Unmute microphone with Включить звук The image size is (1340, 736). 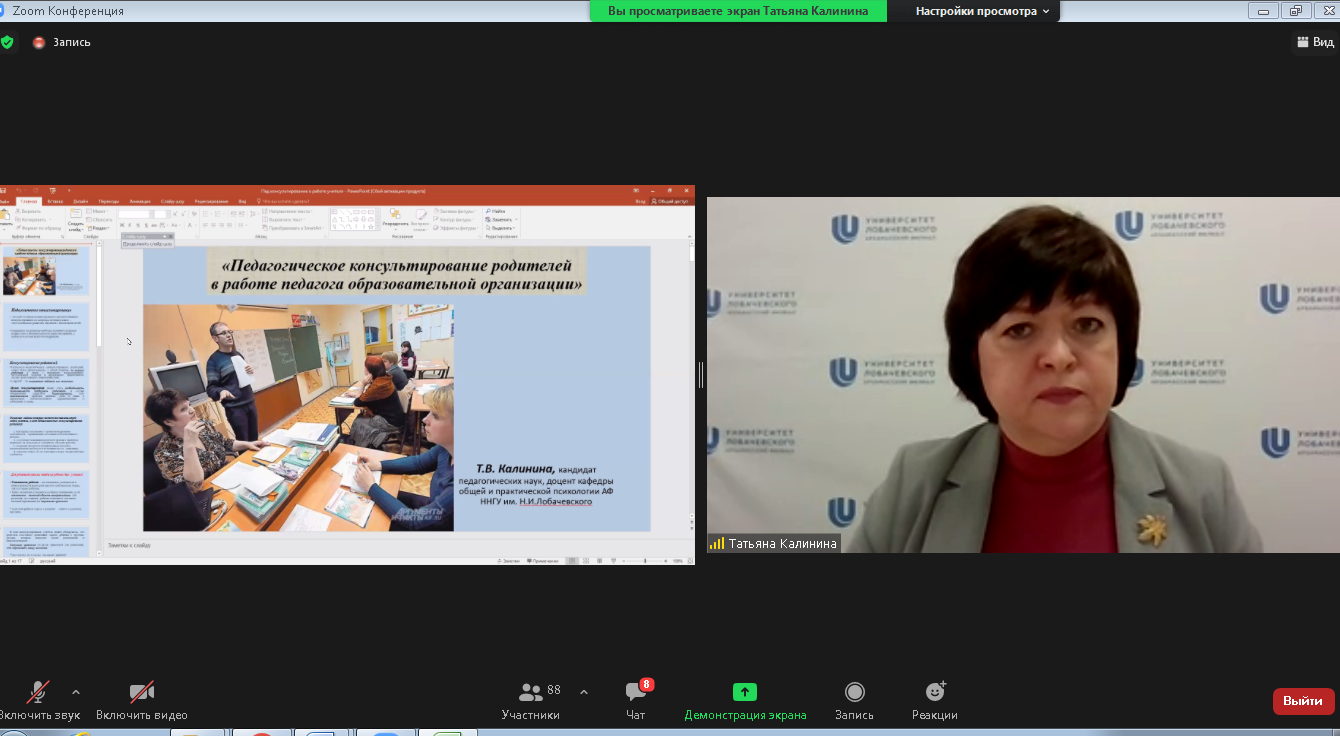point(40,700)
